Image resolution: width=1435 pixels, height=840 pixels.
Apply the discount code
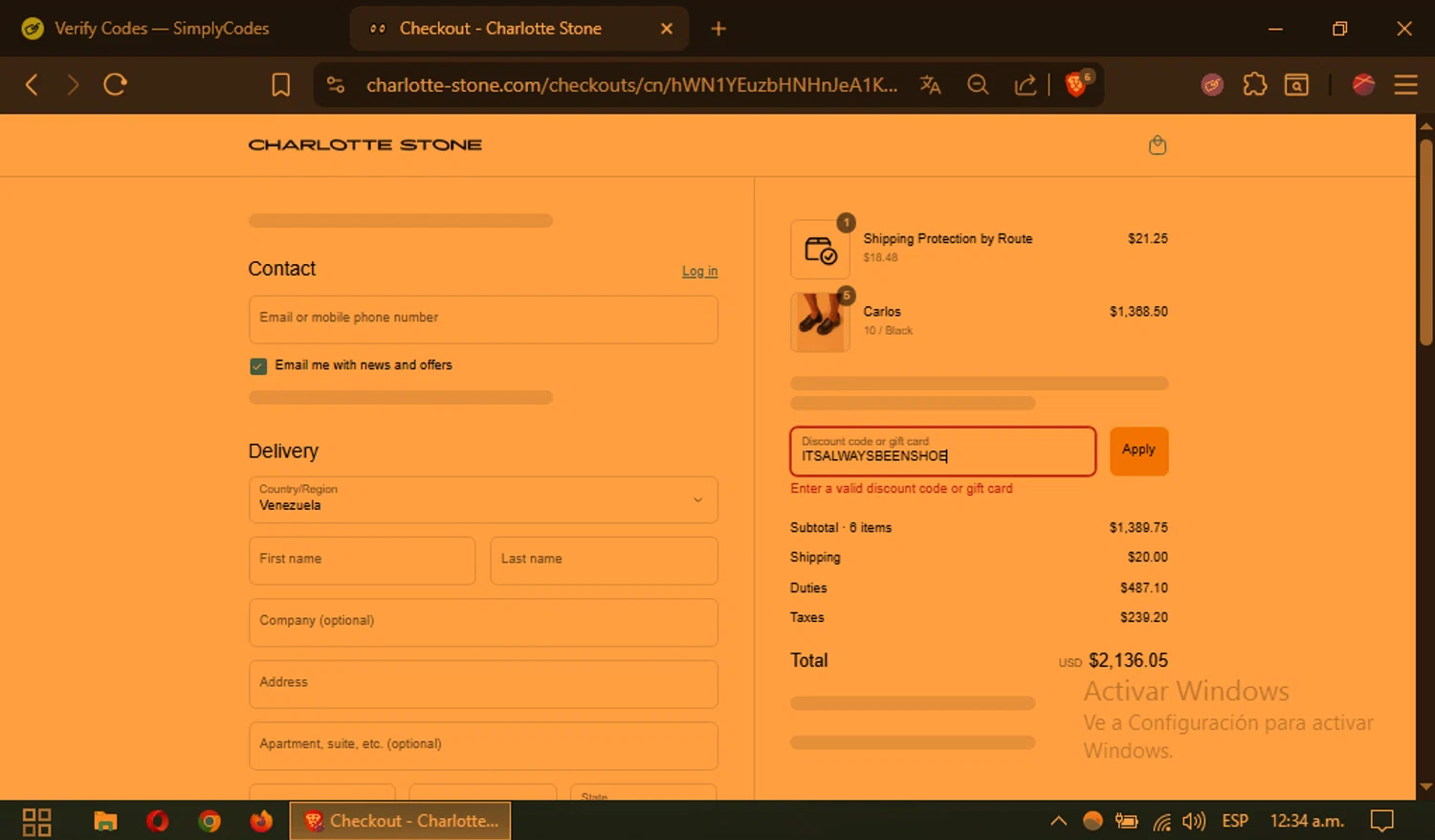tap(1138, 451)
